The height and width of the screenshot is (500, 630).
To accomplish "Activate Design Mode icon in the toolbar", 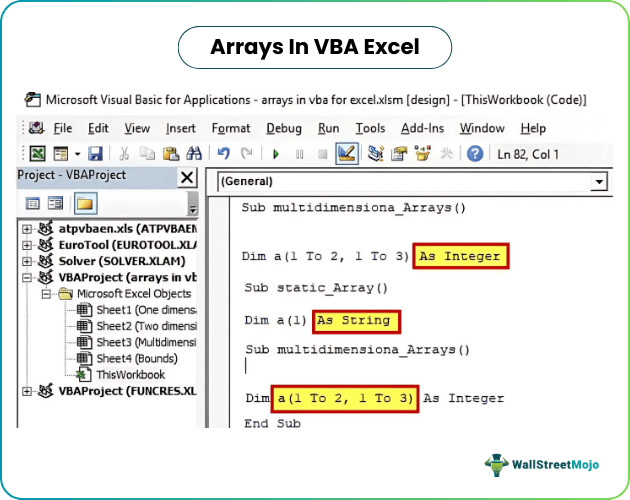I will coord(347,154).
